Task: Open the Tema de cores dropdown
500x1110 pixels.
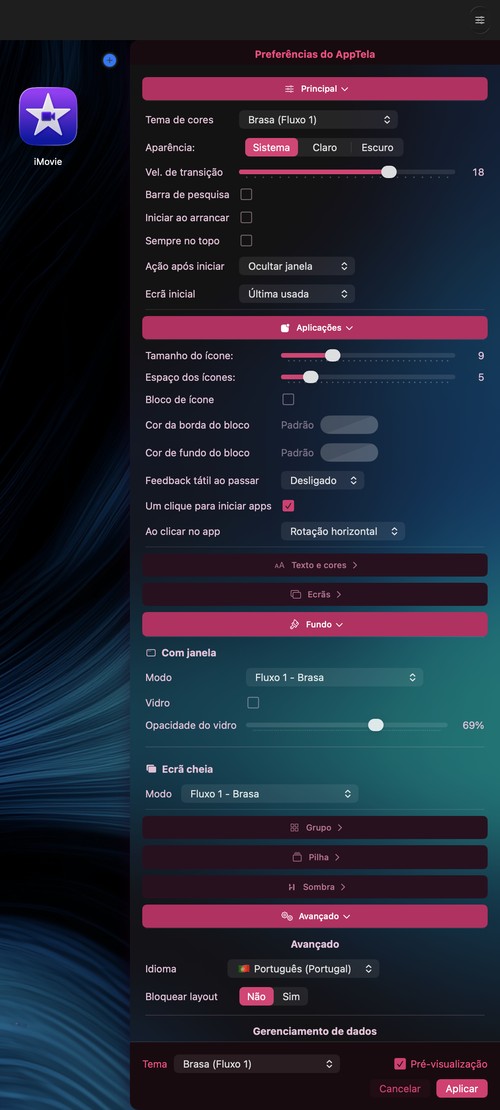Action: pyautogui.click(x=318, y=120)
